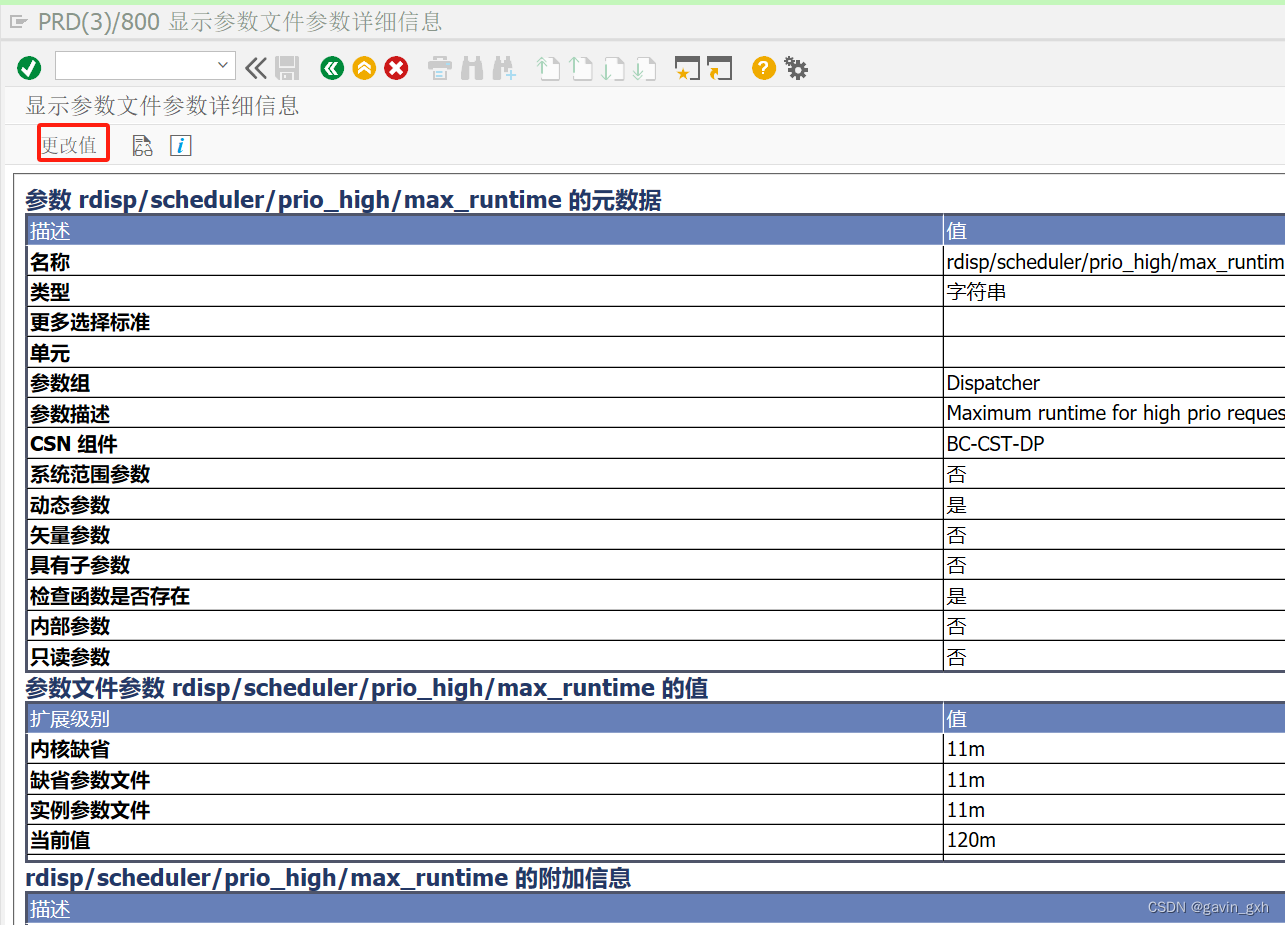Click the parameter documentation icon
Screen dimensions: 1285x925
(x=142, y=145)
